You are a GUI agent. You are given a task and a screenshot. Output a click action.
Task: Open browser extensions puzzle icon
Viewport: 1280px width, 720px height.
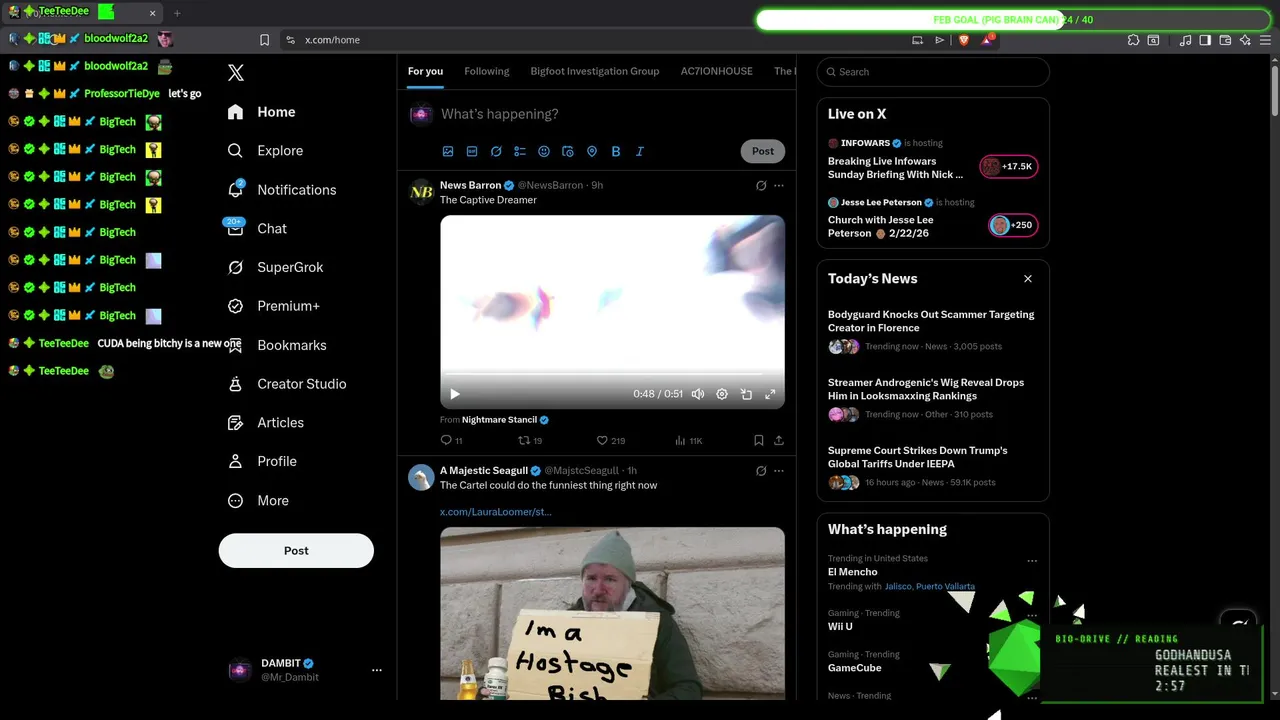[1133, 40]
